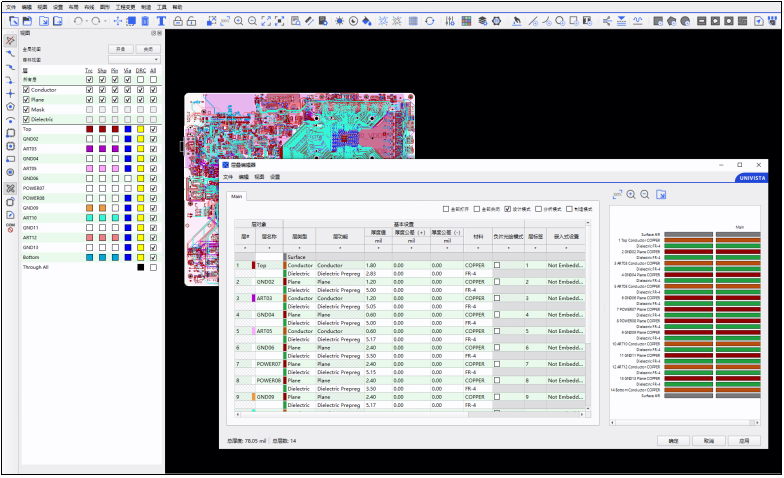Click the undo arrow in the toolbar
Screen dimensions: 784x478
pyautogui.click(x=78, y=20)
